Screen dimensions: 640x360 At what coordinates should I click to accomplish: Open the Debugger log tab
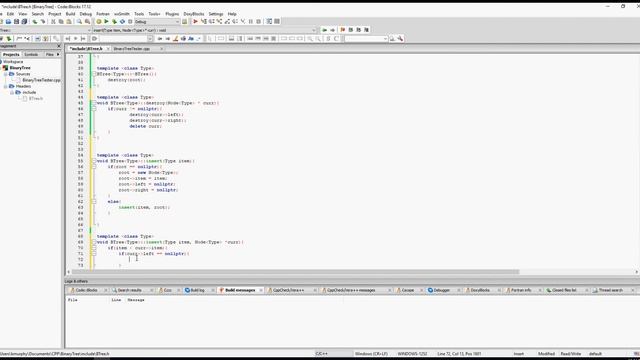coord(441,290)
